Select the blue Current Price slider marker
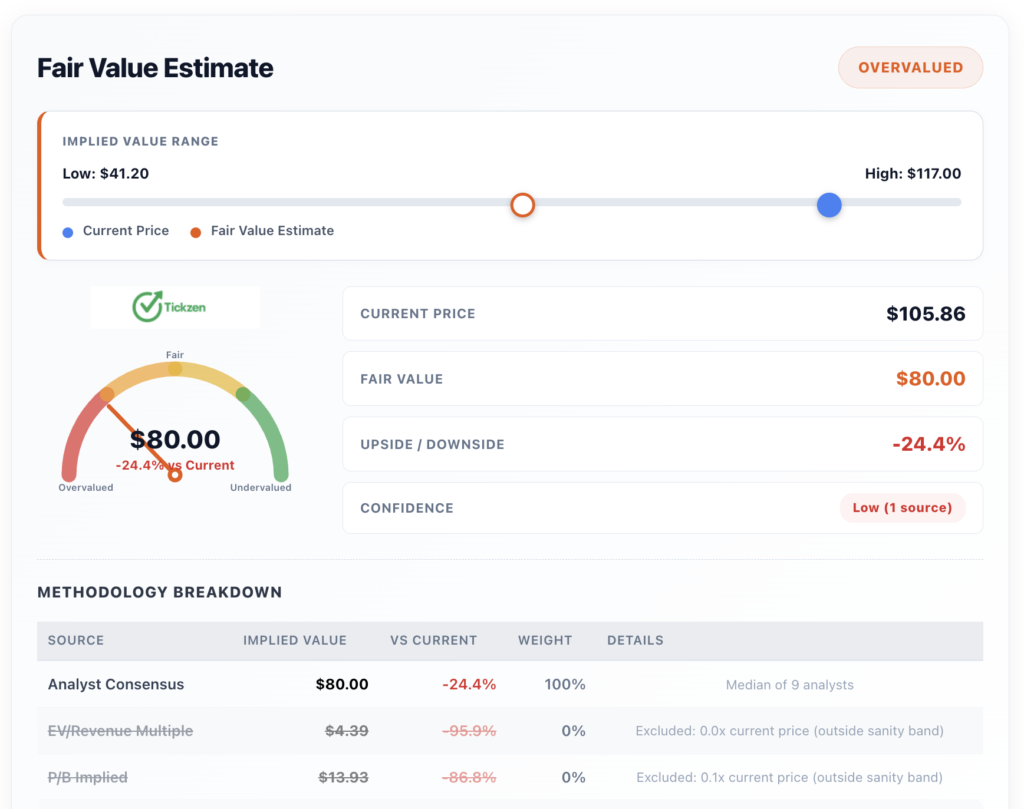This screenshot has width=1024, height=809. point(829,205)
